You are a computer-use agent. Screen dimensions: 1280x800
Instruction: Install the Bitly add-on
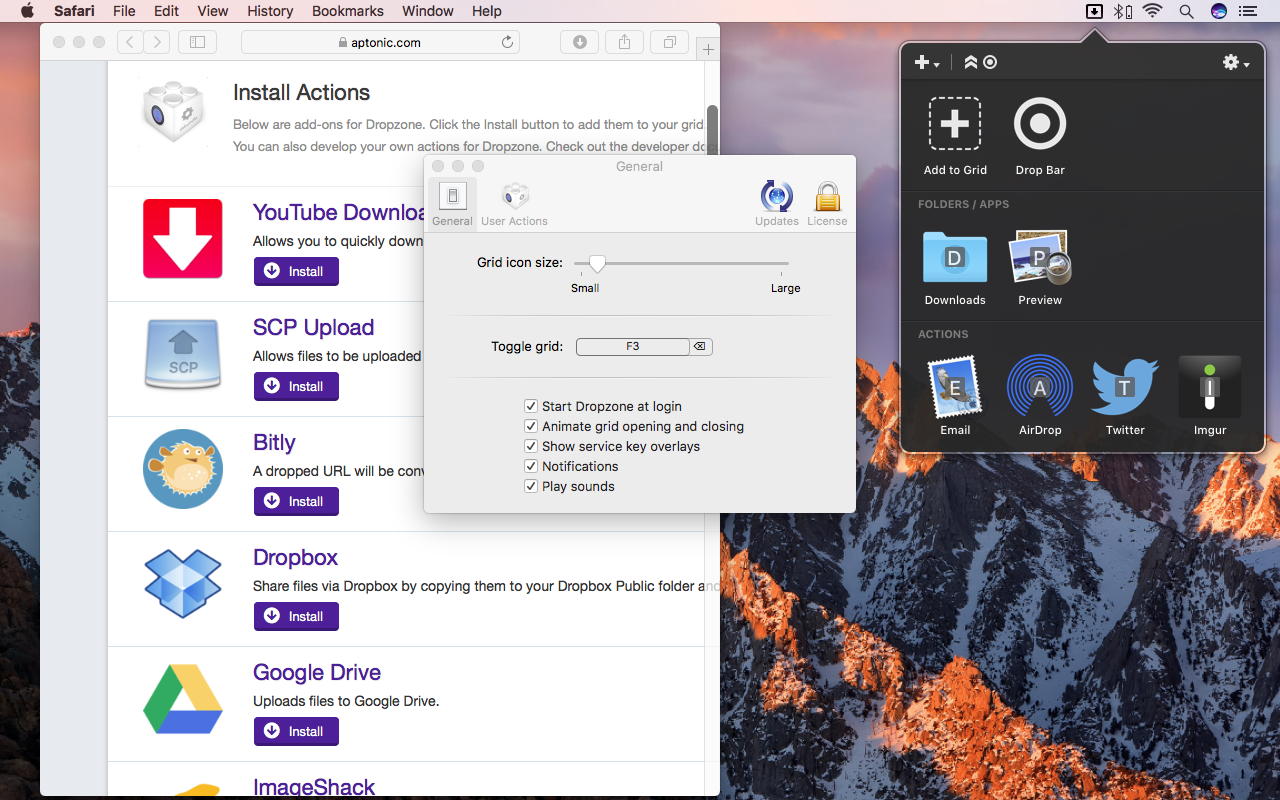pos(296,501)
